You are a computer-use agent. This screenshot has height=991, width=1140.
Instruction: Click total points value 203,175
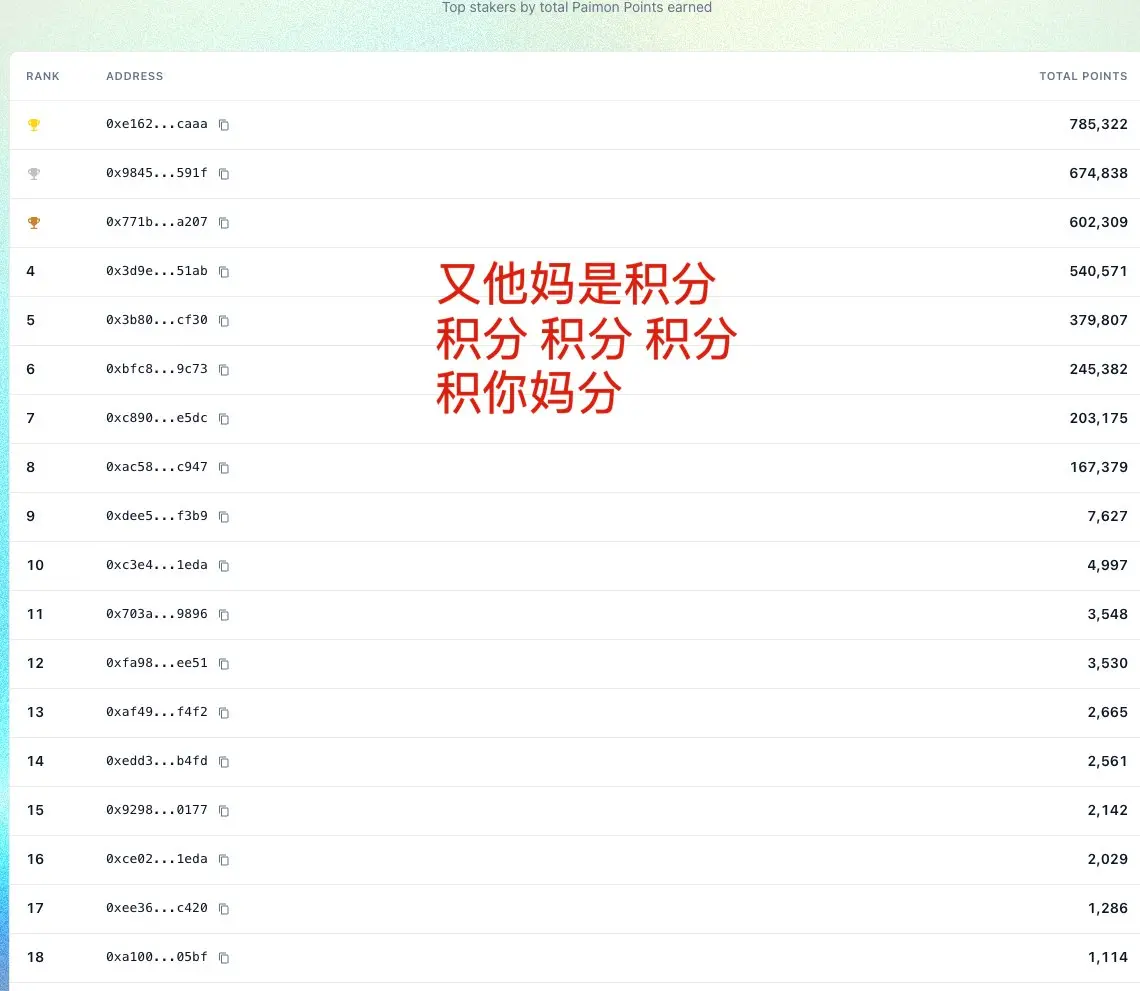pos(1098,418)
